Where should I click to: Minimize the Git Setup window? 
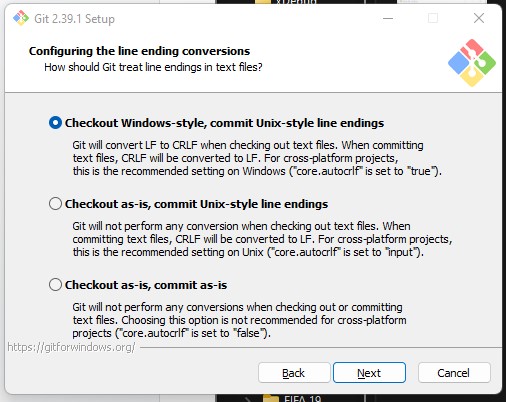[x=388, y=18]
